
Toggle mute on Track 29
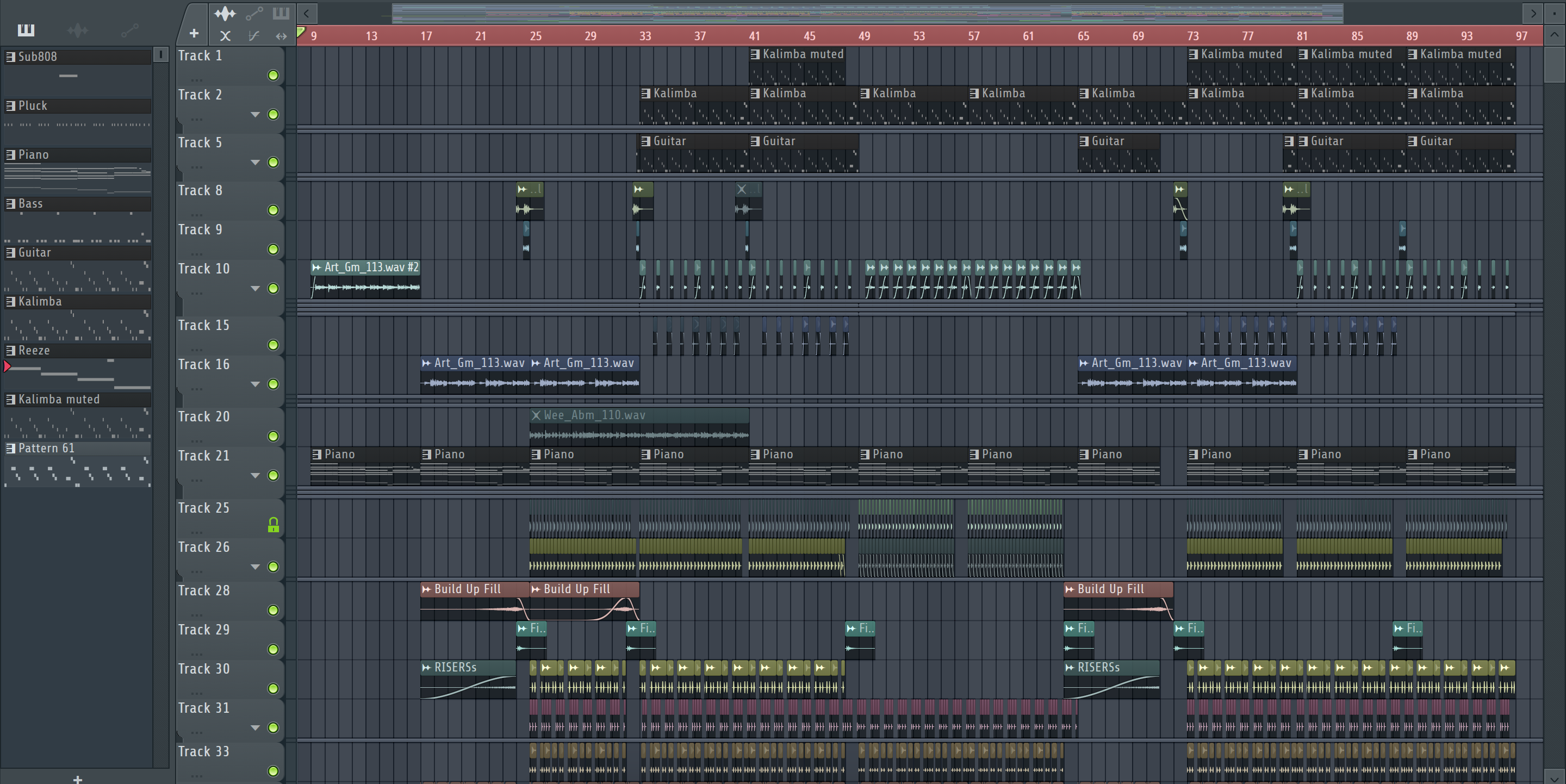(274, 649)
